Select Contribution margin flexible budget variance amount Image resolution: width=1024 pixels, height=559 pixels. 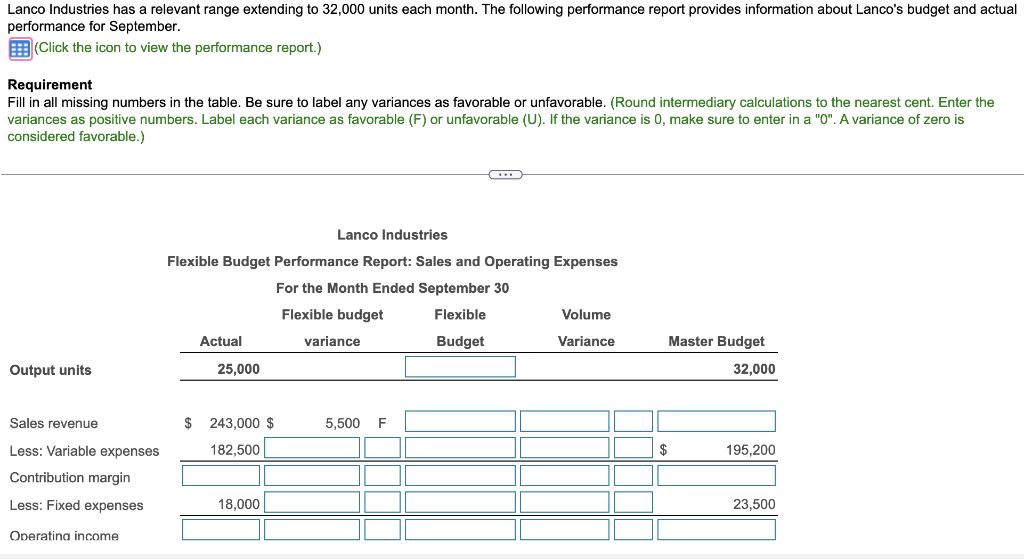pos(312,475)
